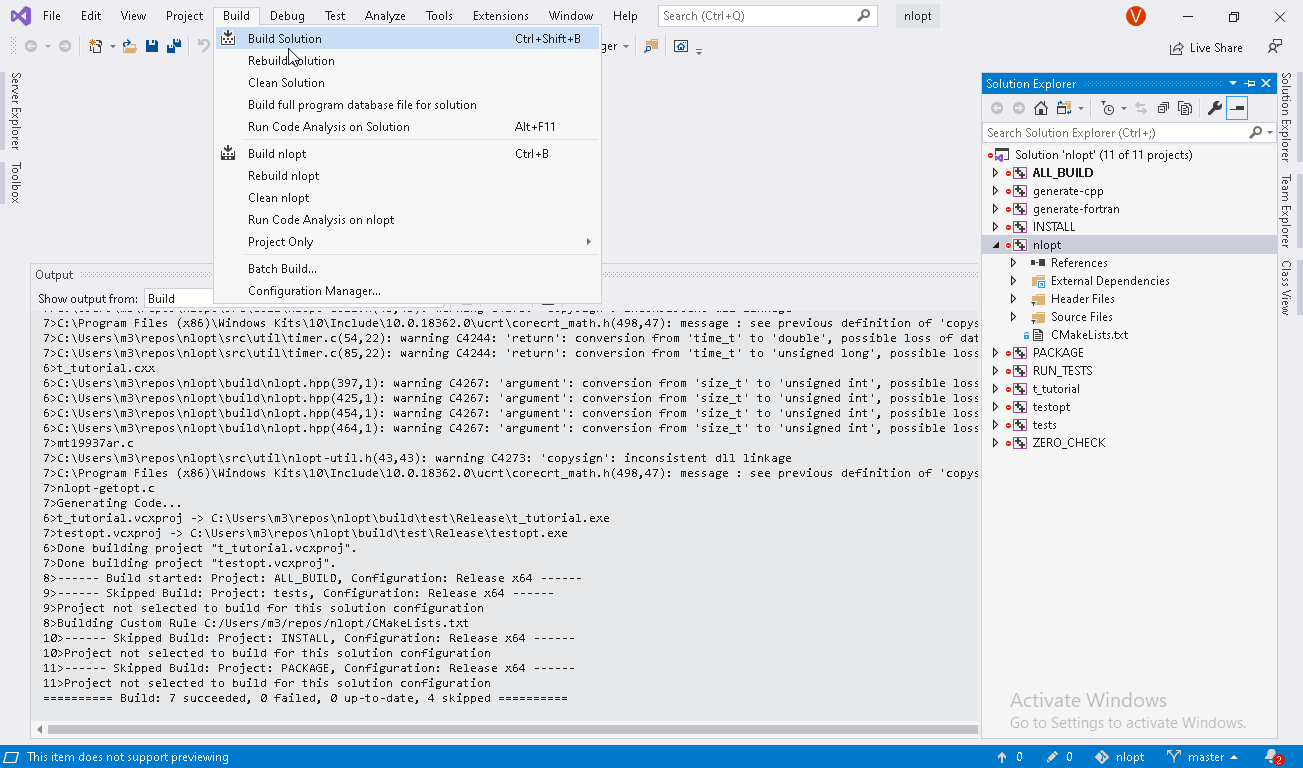Click the Navigate Backward toolbar arrow
Screen dimensions: 1303x768
(31, 46)
